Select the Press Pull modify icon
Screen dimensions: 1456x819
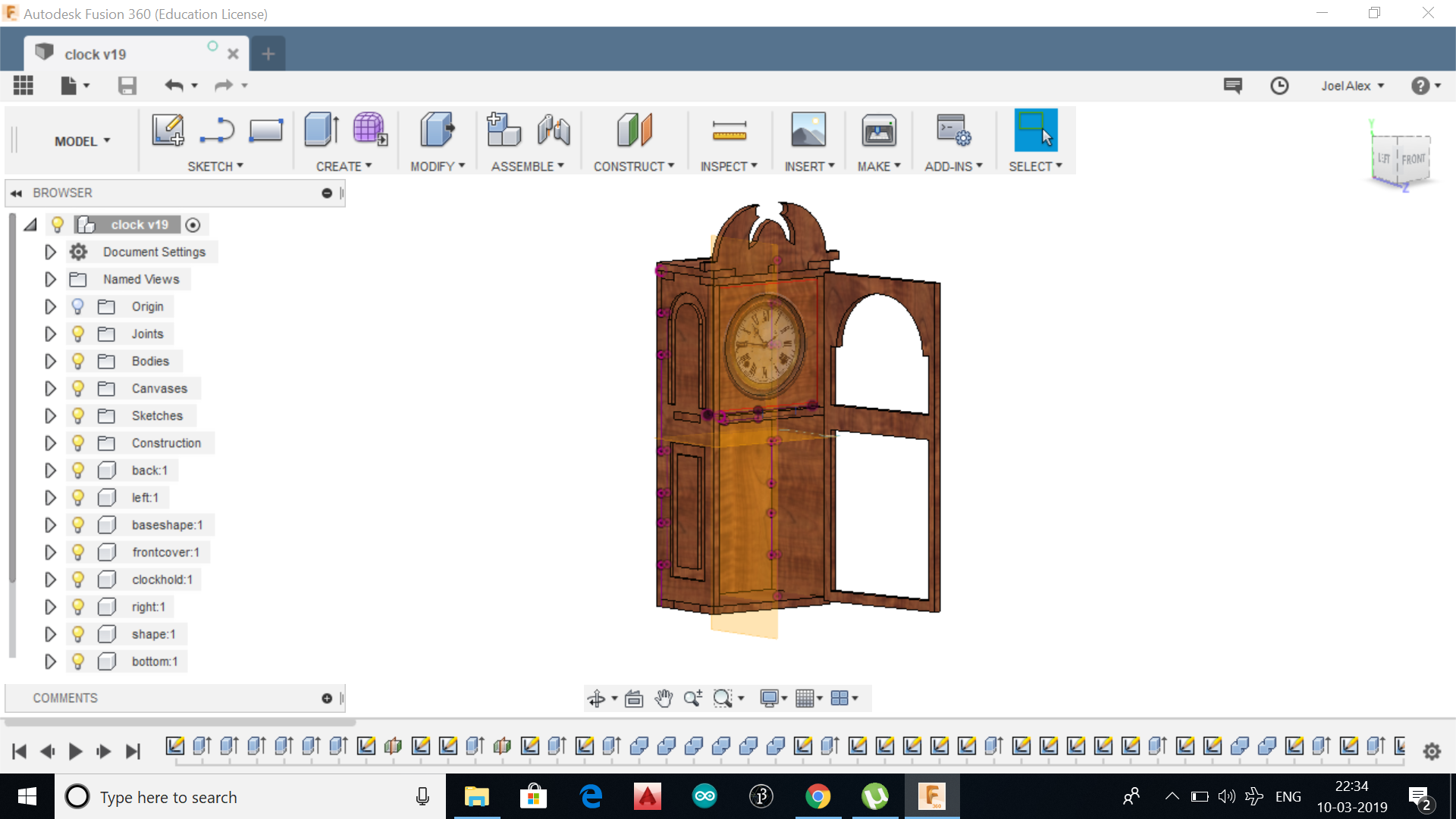[x=437, y=130]
